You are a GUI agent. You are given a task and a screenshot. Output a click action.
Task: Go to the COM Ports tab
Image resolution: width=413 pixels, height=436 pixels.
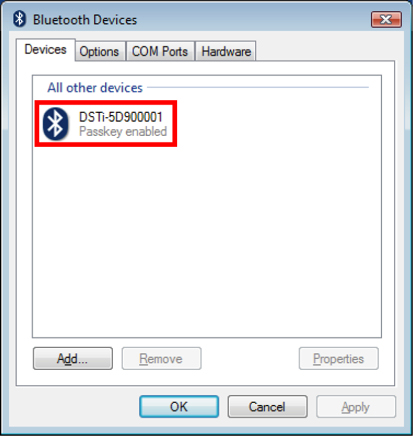(x=160, y=51)
